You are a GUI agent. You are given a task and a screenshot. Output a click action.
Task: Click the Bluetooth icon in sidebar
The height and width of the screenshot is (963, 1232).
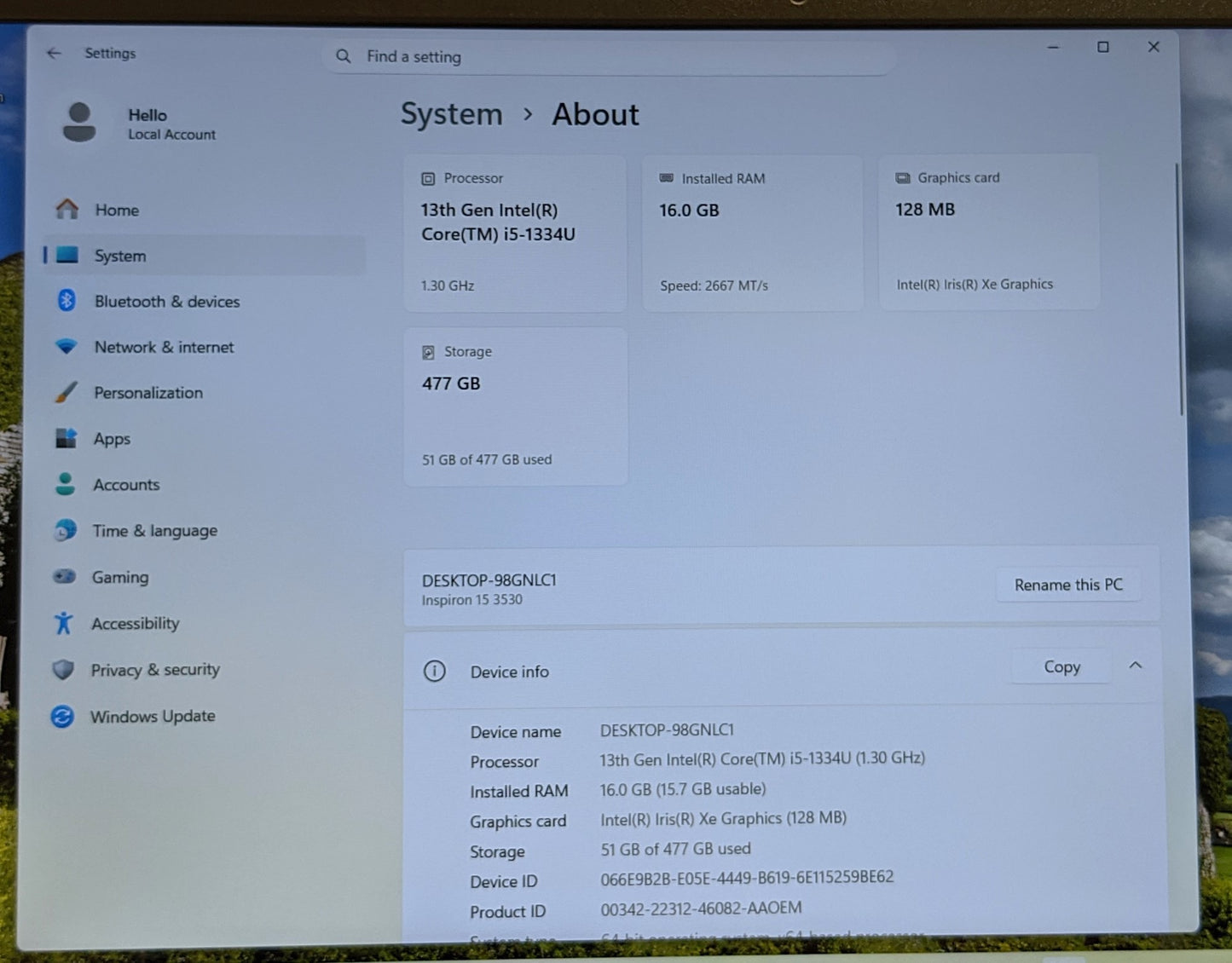(x=67, y=300)
